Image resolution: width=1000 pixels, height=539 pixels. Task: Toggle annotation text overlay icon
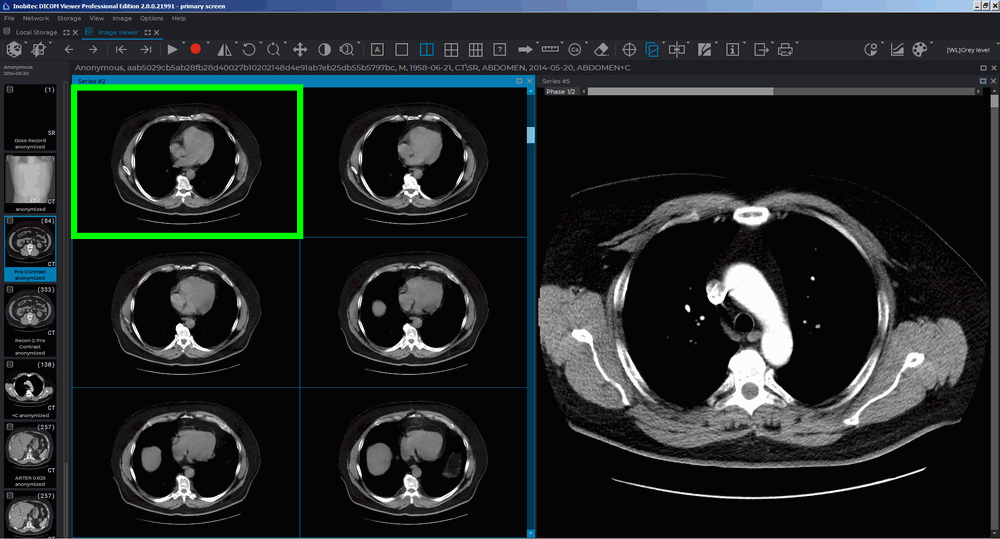(x=377, y=49)
